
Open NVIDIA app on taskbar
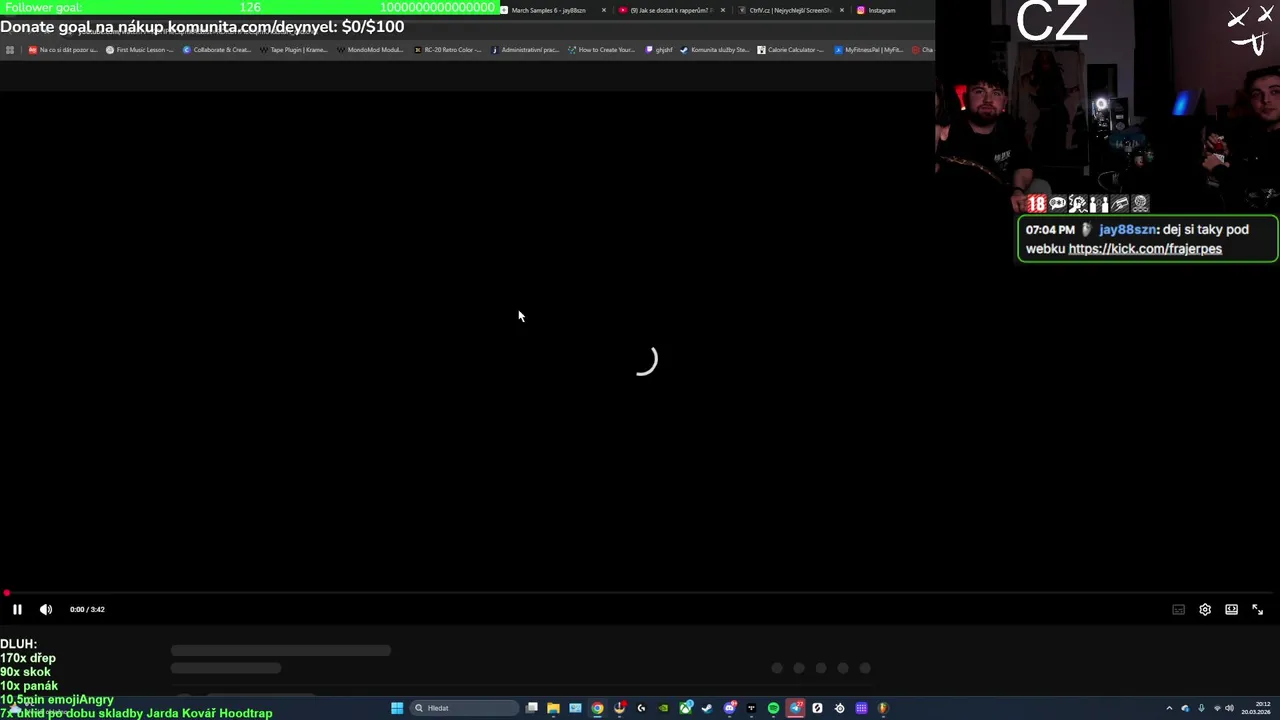coord(663,708)
